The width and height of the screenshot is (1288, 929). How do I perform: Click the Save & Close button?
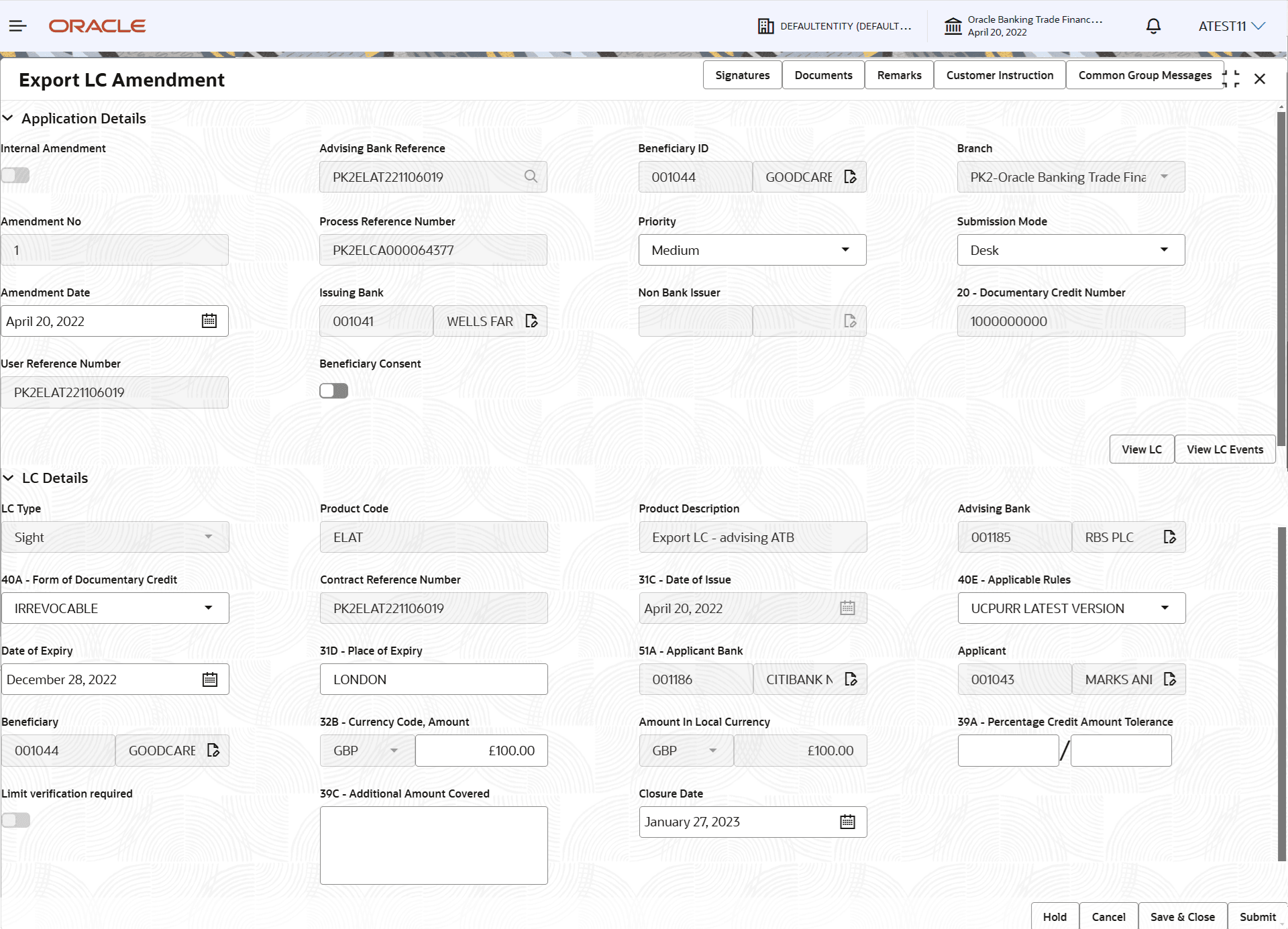point(1182,916)
